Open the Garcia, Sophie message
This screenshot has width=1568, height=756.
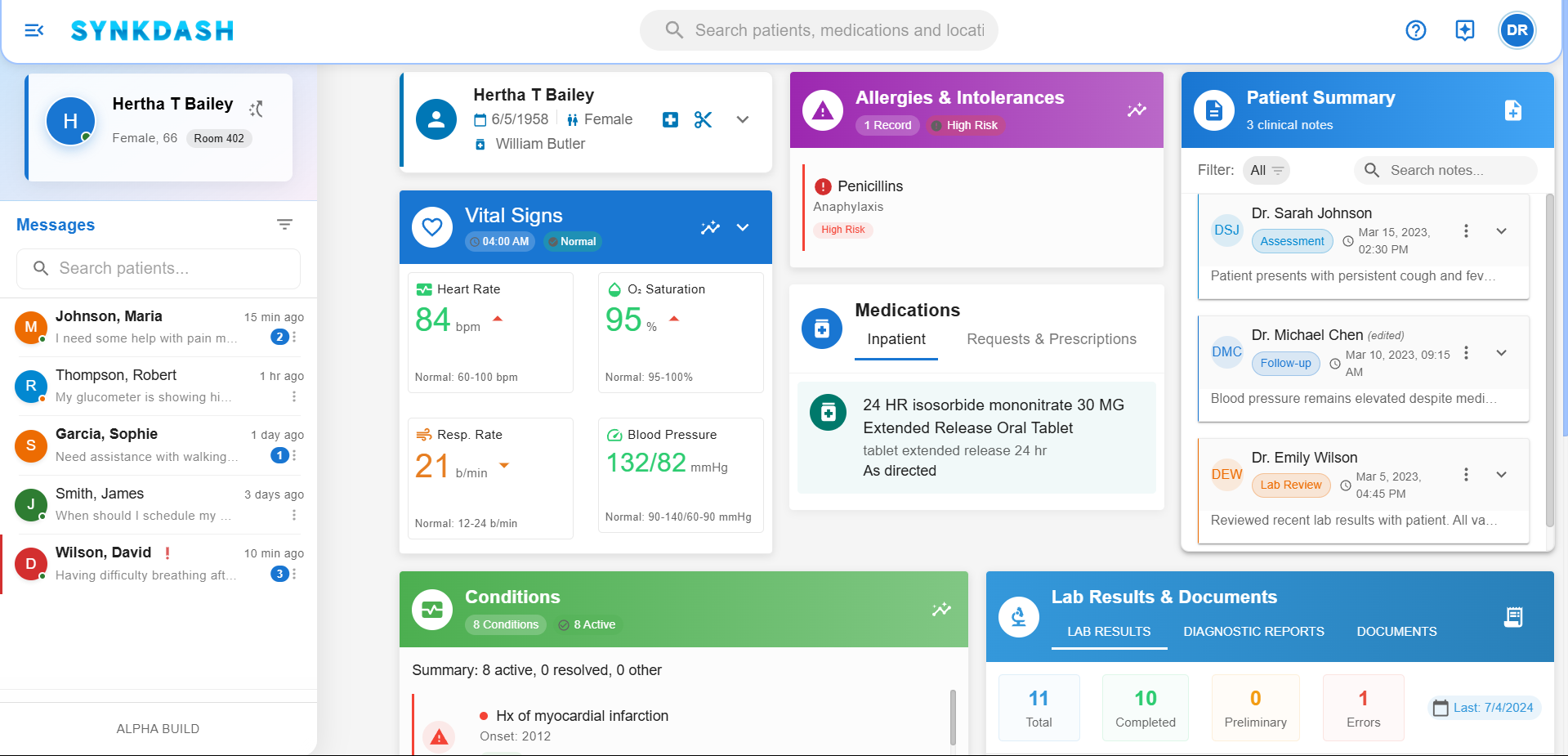[x=159, y=445]
